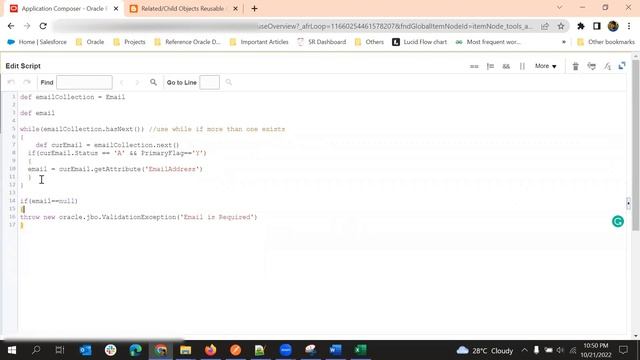Click the go-to-line search icon
Screen dimensions: 640x360
click(x=229, y=82)
